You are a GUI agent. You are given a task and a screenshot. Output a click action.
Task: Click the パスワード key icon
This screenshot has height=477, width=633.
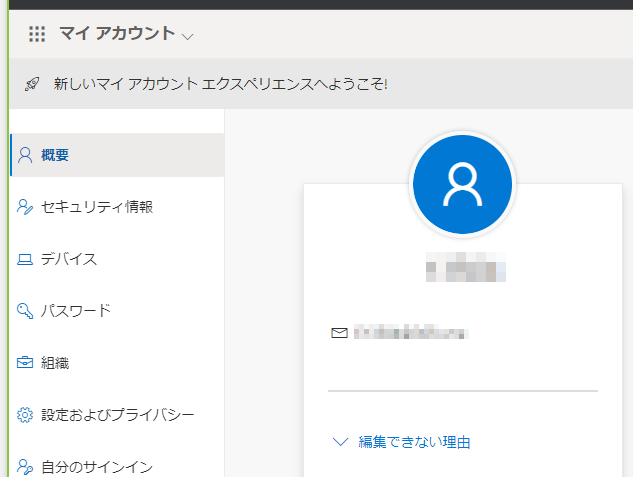pyautogui.click(x=26, y=311)
